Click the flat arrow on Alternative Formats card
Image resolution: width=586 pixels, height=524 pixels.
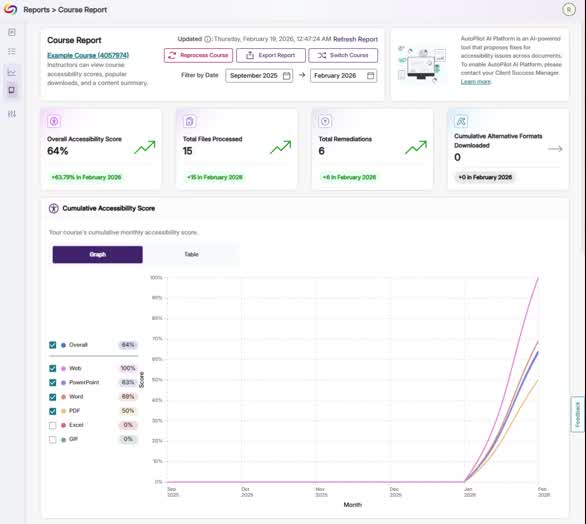pyautogui.click(x=555, y=149)
